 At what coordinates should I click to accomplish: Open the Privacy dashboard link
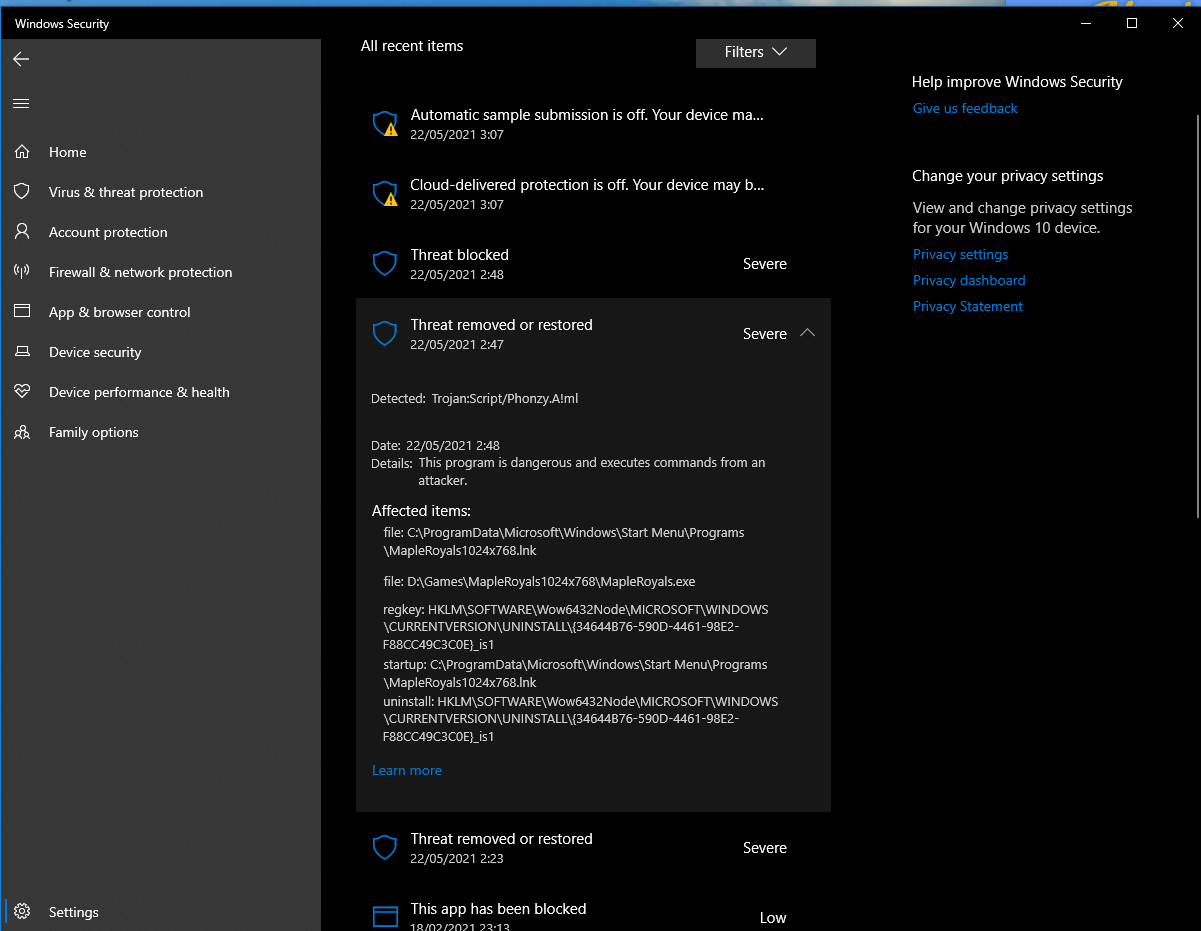pyautogui.click(x=968, y=280)
